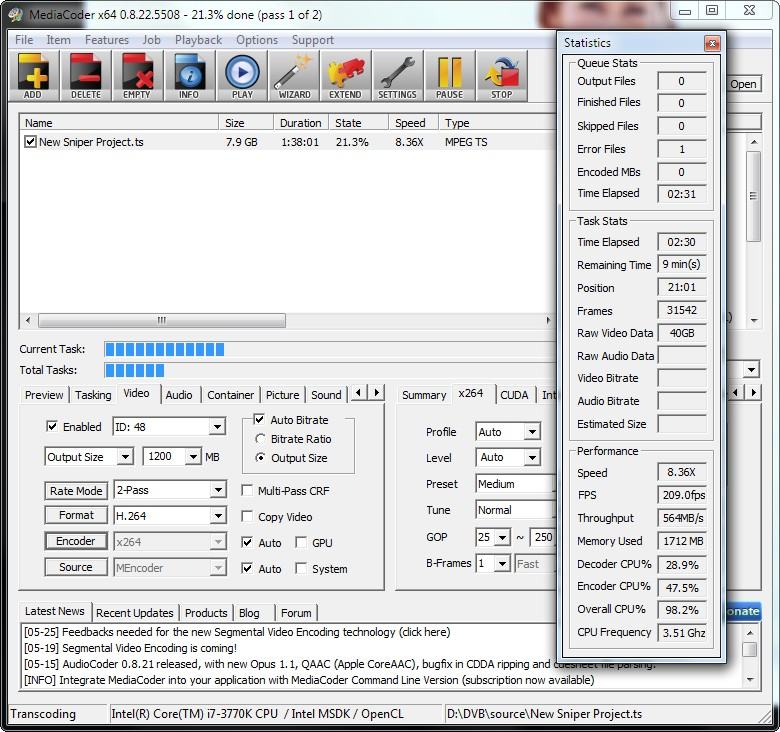The height and width of the screenshot is (732, 780).
Task: Enable Multi-Pass CRF checkbox
Action: (247, 491)
